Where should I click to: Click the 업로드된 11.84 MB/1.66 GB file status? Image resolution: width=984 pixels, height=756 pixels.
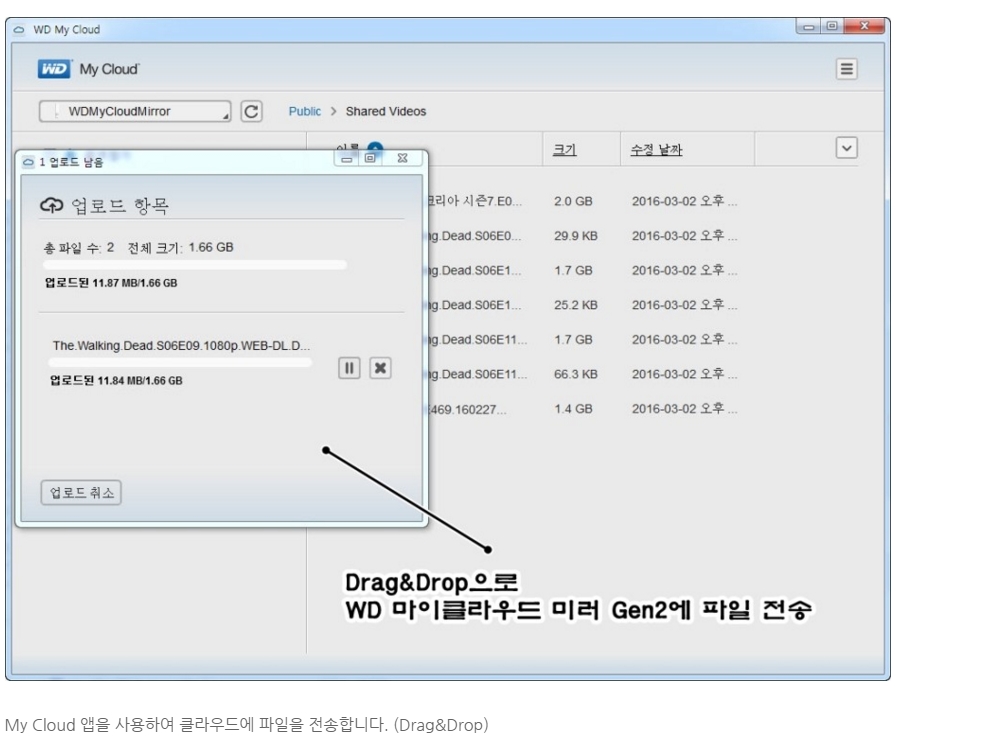[116, 381]
